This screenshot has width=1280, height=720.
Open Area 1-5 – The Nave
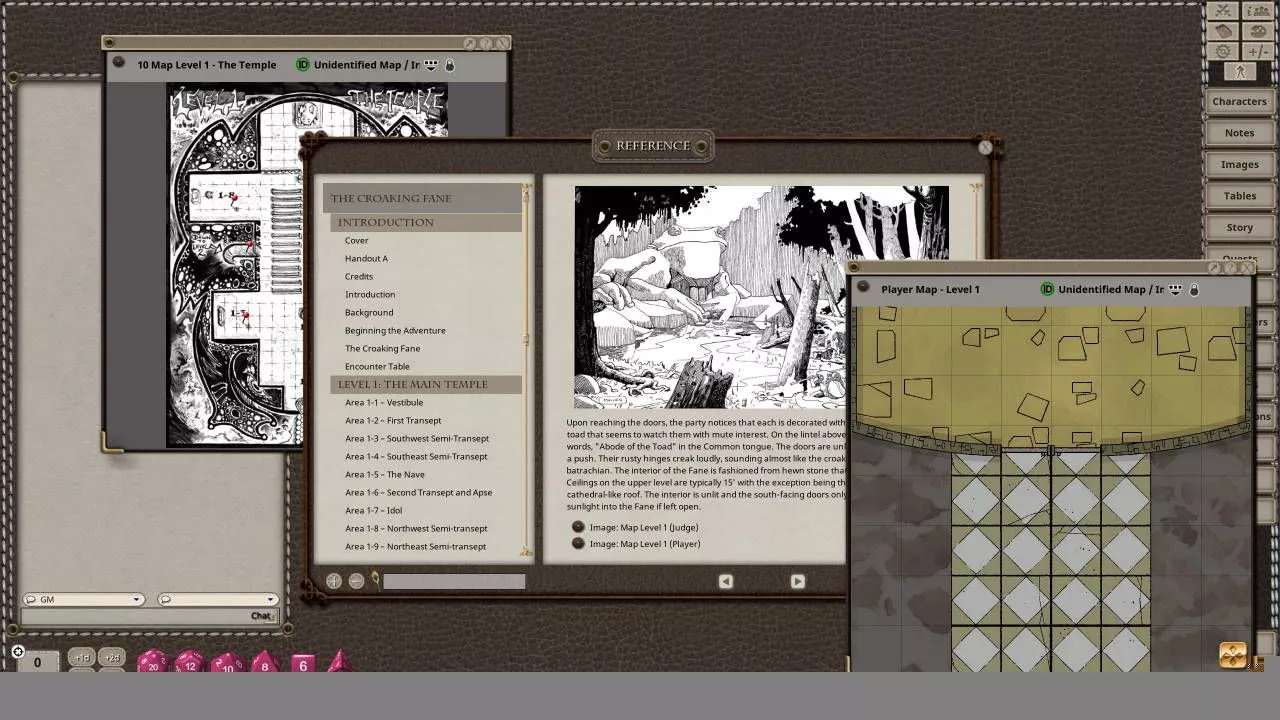click(x=385, y=474)
